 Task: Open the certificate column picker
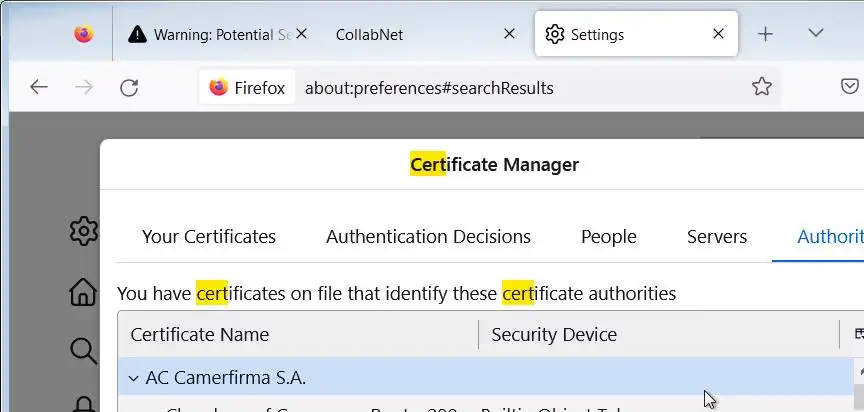(857, 334)
